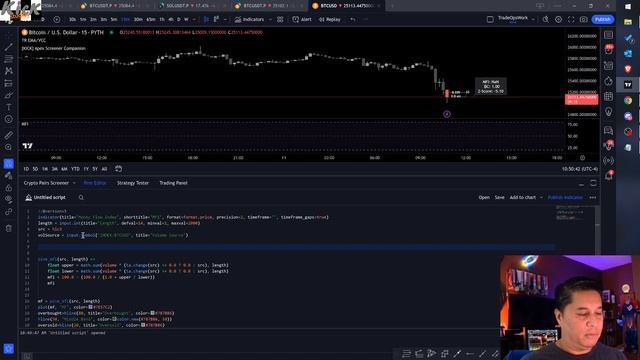Click Open in the Pine Editor

point(484,198)
